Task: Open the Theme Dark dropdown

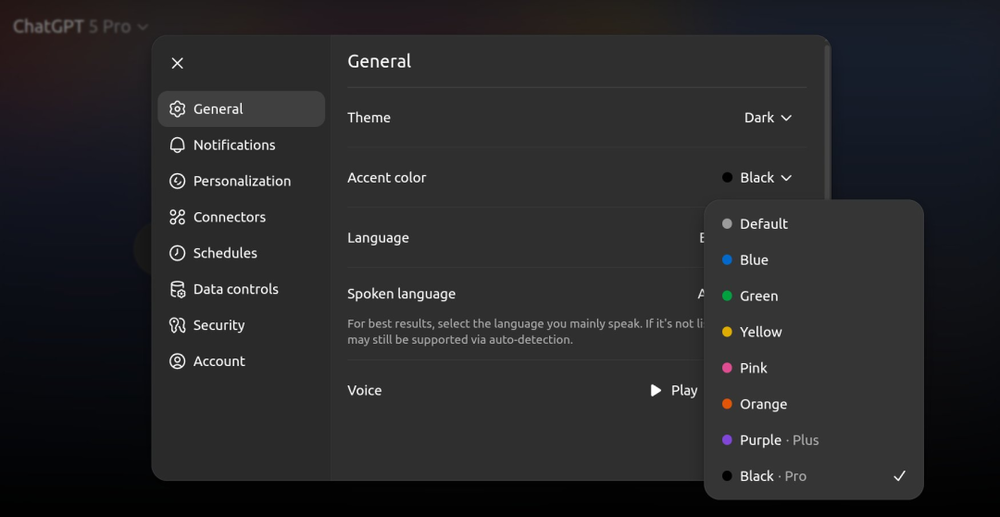Action: [x=767, y=118]
